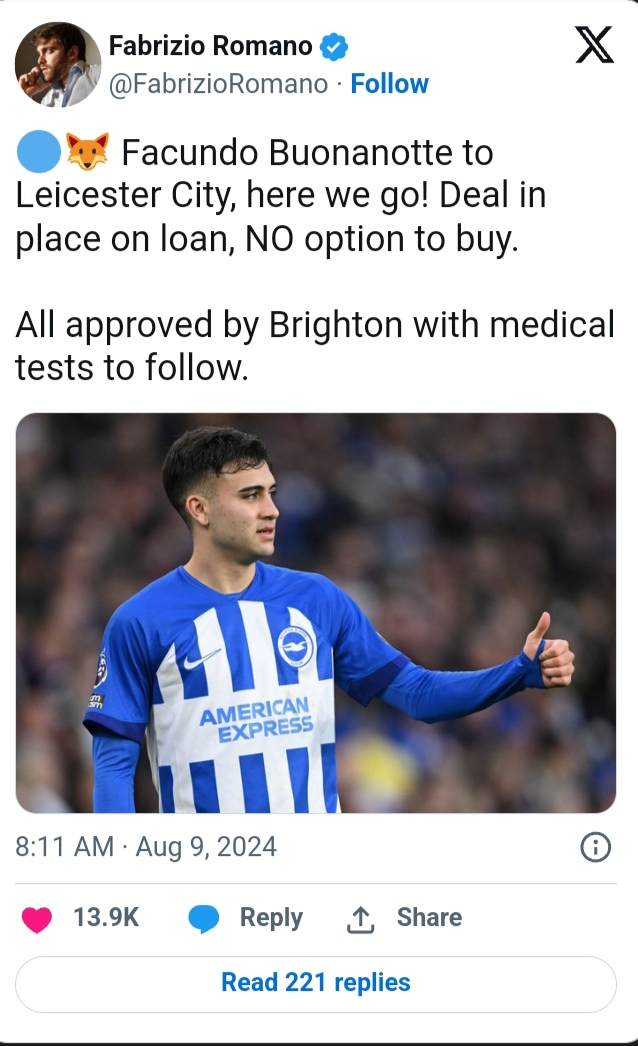Viewport: 638px width, 1046px height.
Task: Click the 8:11 AM · Aug 9, 2024 timestamp
Action: tap(146, 848)
